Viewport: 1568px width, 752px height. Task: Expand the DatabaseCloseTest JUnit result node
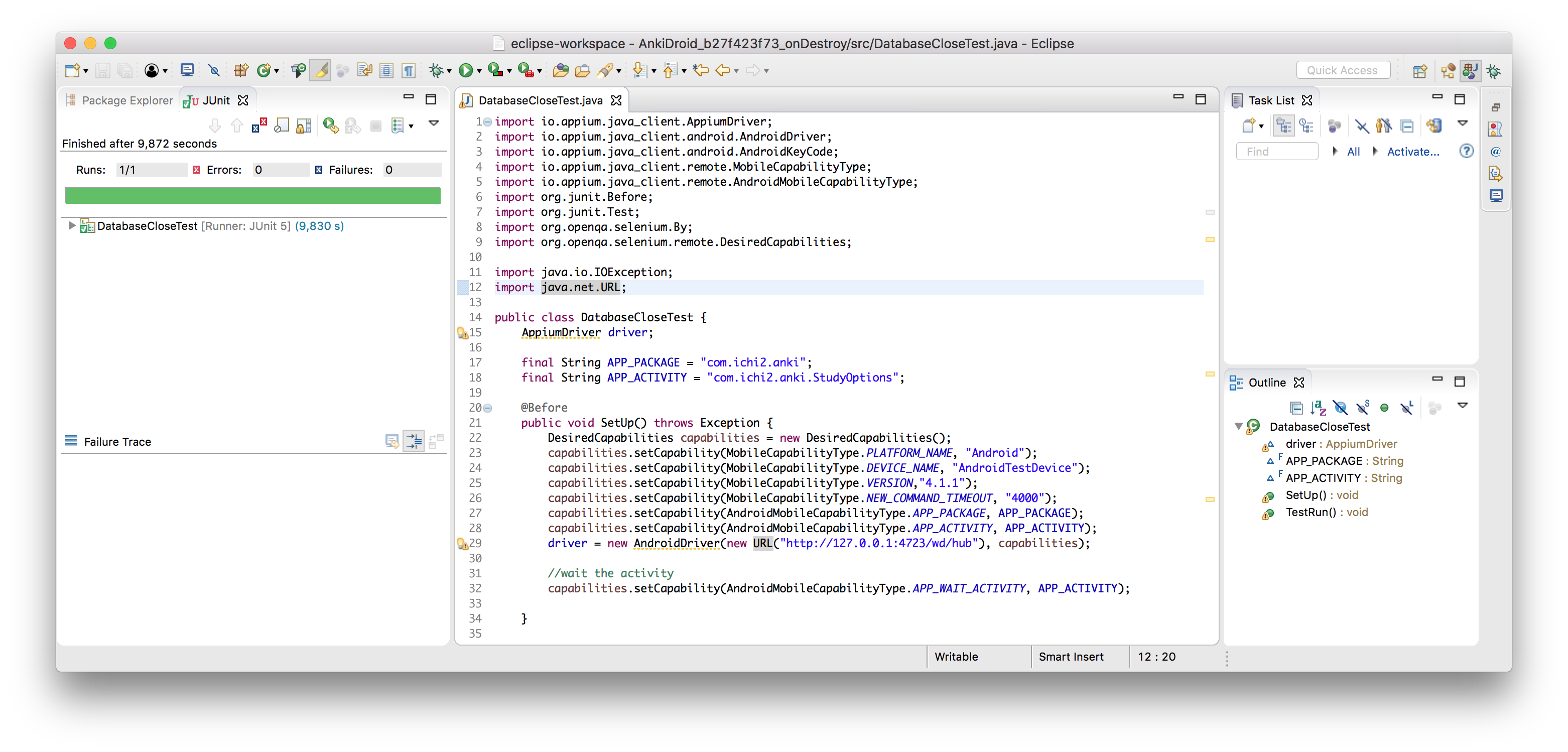[72, 226]
